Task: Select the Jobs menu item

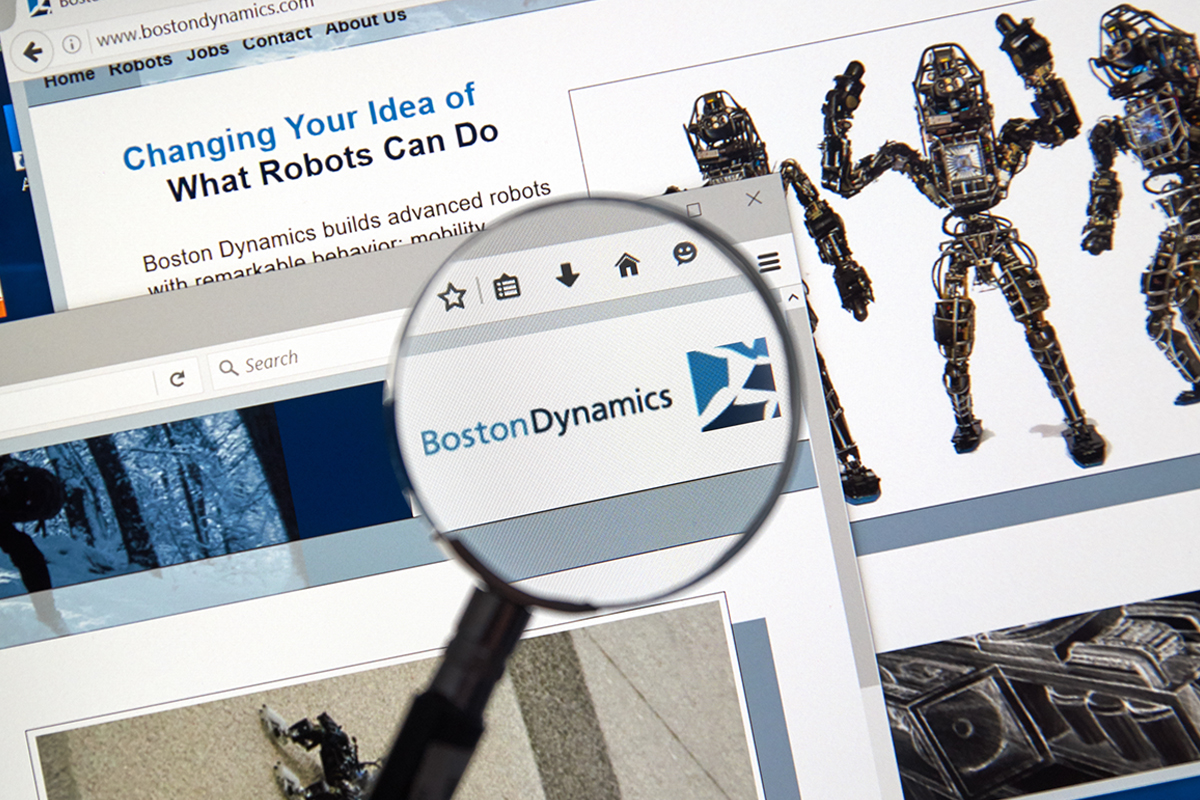Action: [x=208, y=51]
